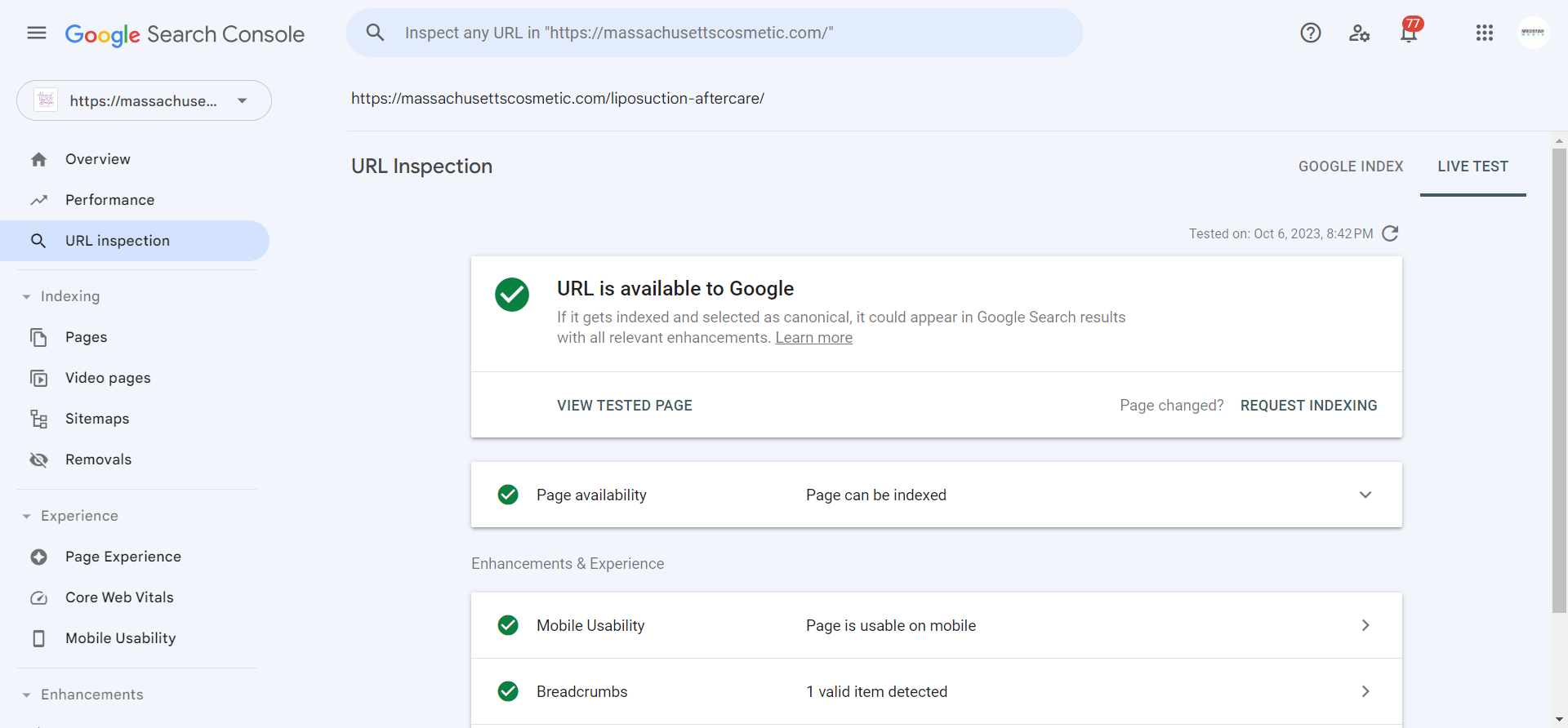Open the Removals section
Image resolution: width=1568 pixels, height=728 pixels.
[98, 459]
